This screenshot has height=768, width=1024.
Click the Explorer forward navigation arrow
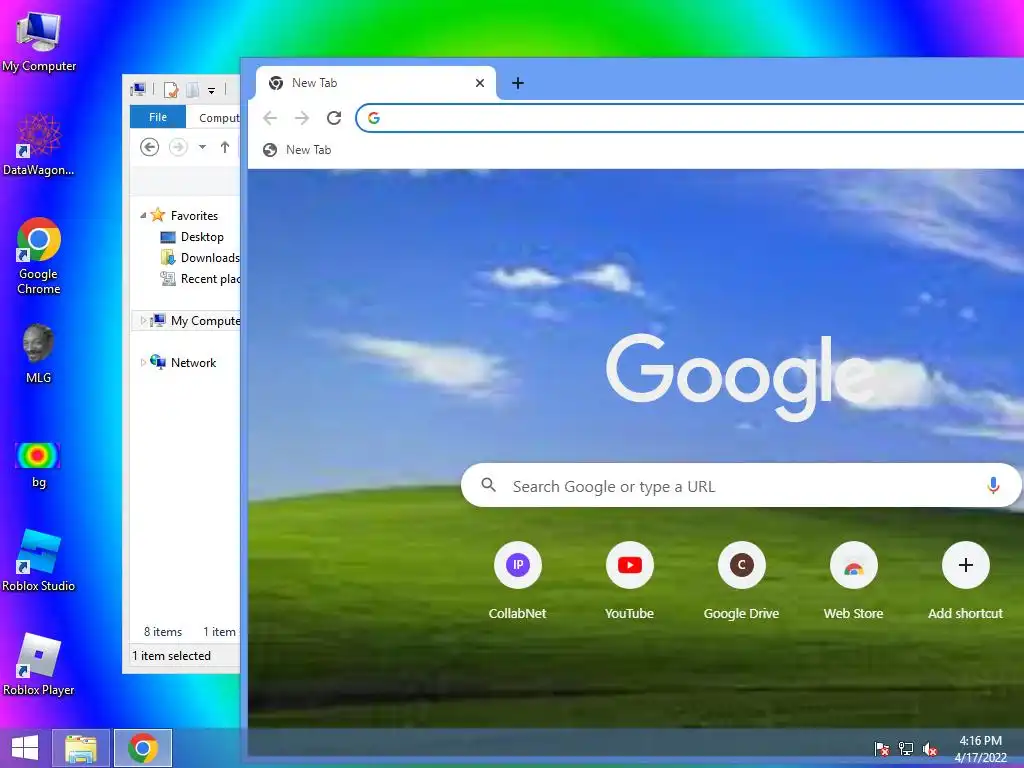click(178, 147)
